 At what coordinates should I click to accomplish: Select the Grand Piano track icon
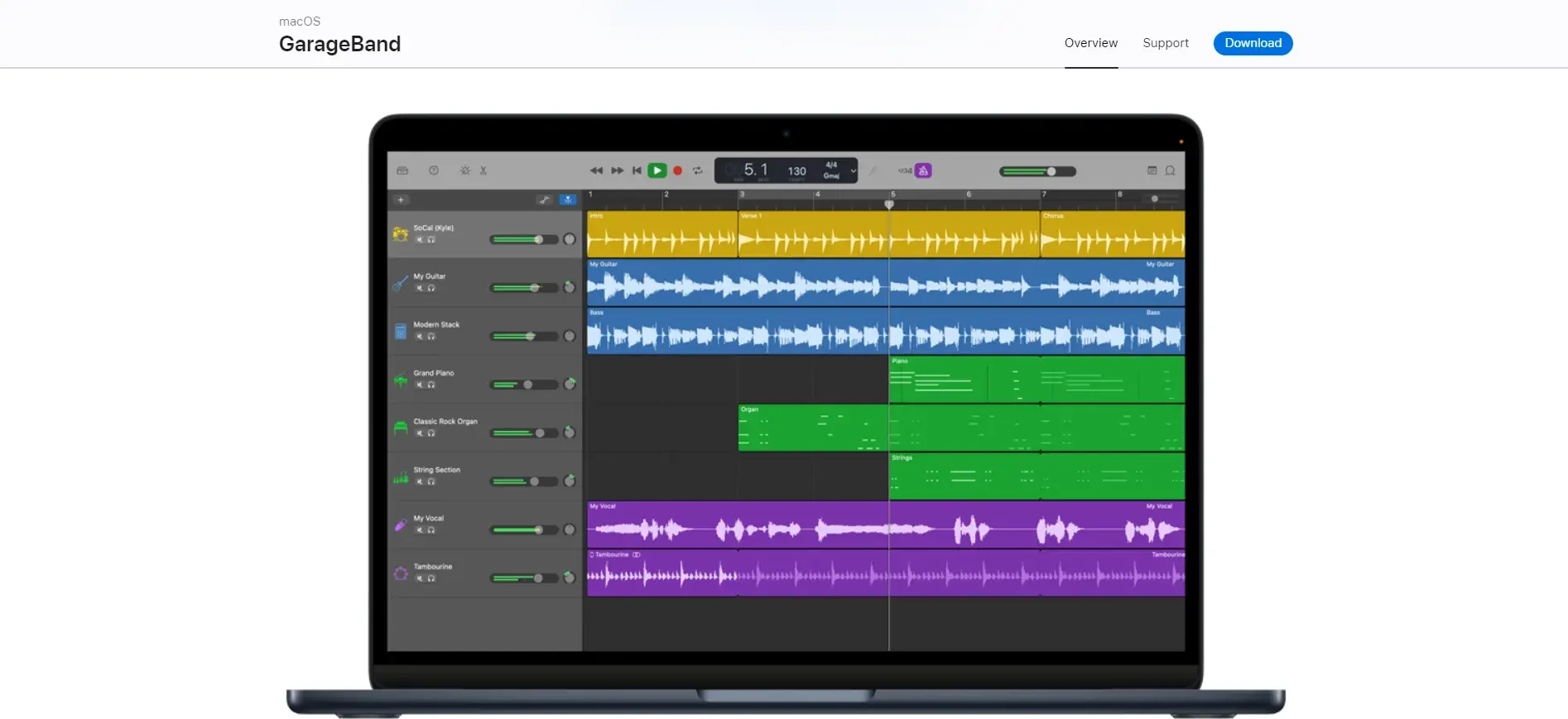point(401,380)
